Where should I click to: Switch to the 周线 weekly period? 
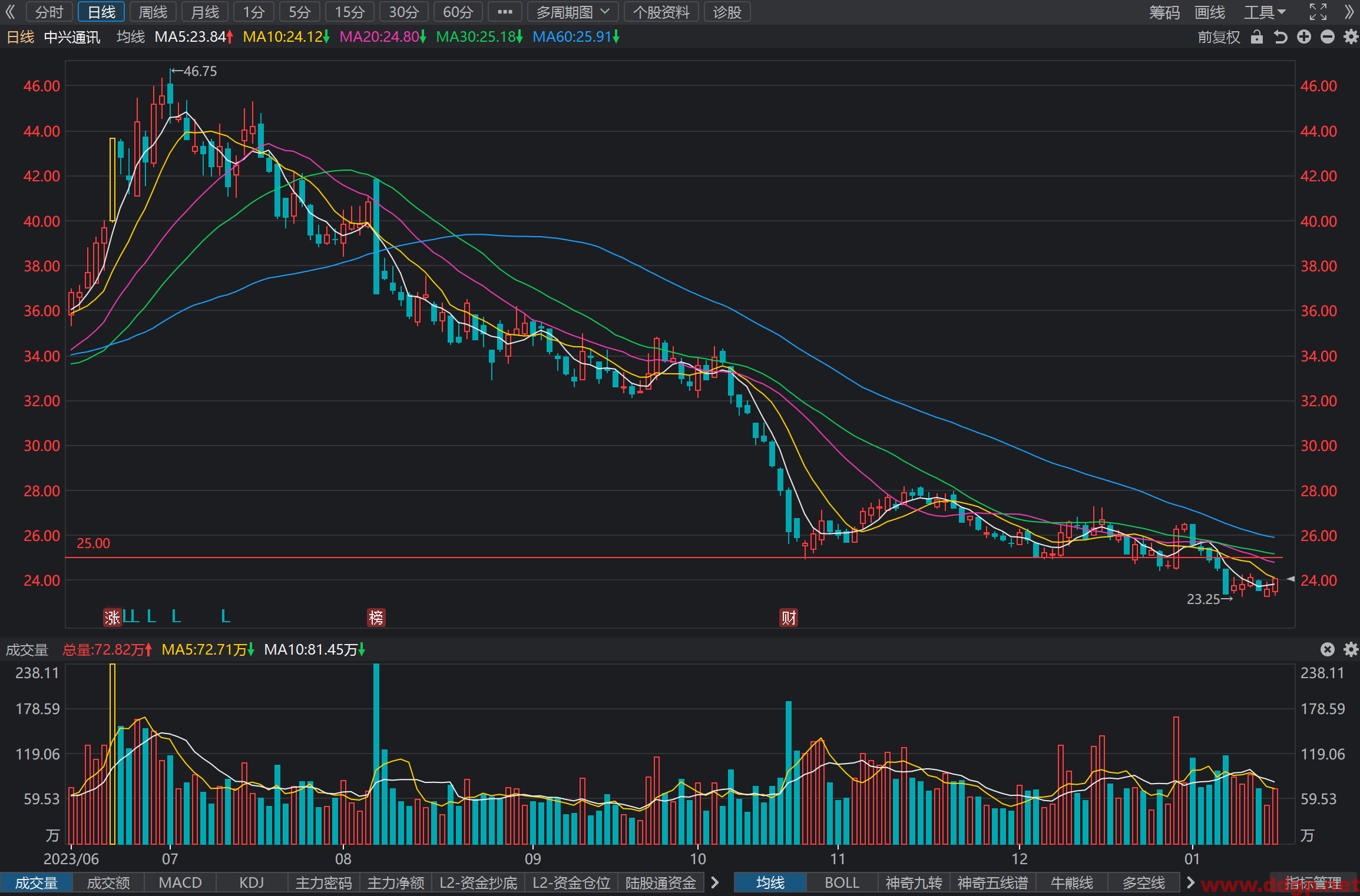pyautogui.click(x=153, y=12)
